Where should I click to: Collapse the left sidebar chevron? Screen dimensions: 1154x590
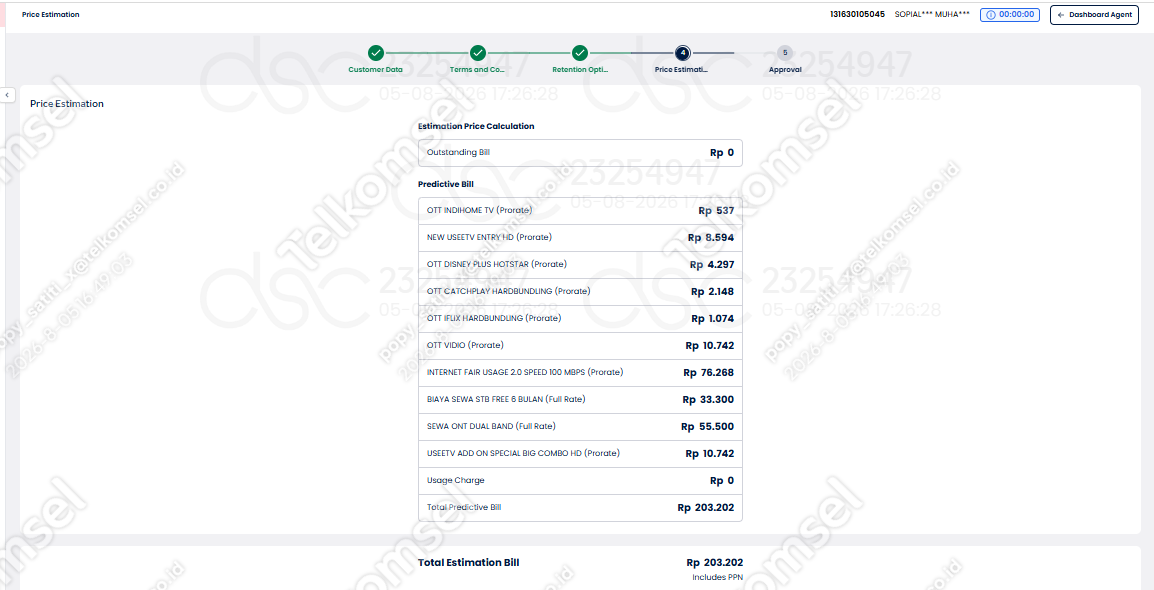pos(7,95)
